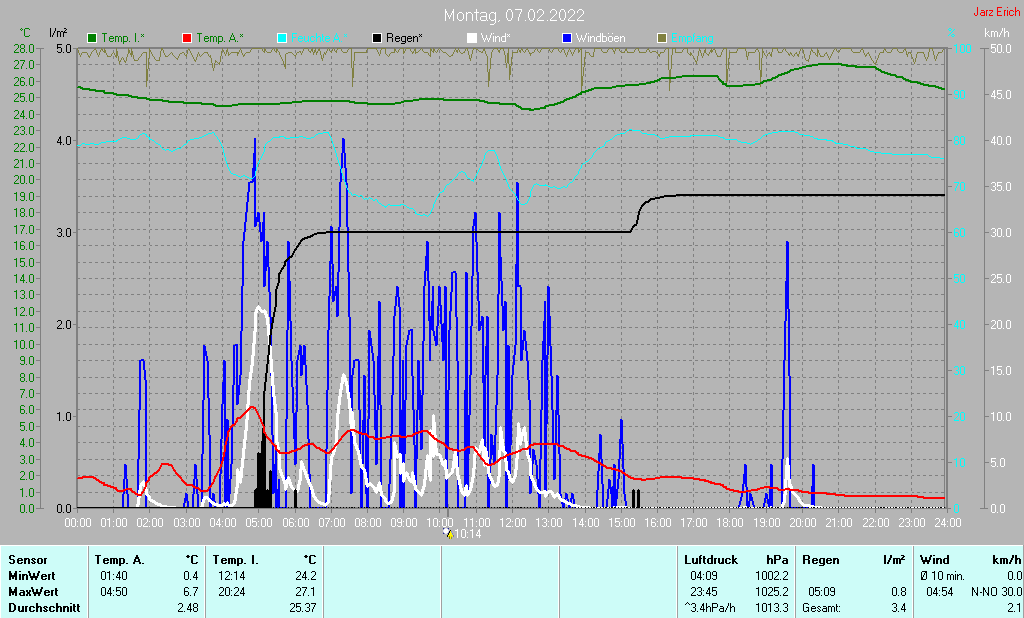Click the °C axis unit label at top left
Screen dimensions: 1024x618
pos(26,33)
